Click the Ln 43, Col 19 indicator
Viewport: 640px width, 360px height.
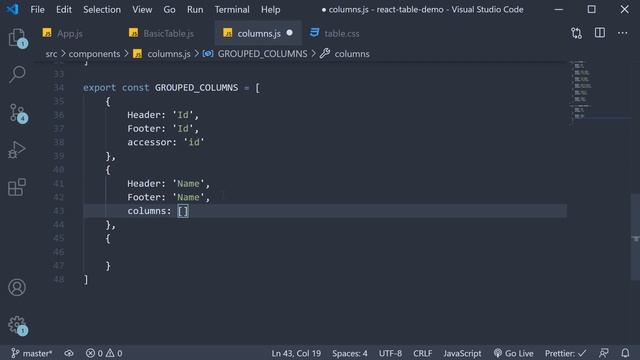pyautogui.click(x=296, y=353)
